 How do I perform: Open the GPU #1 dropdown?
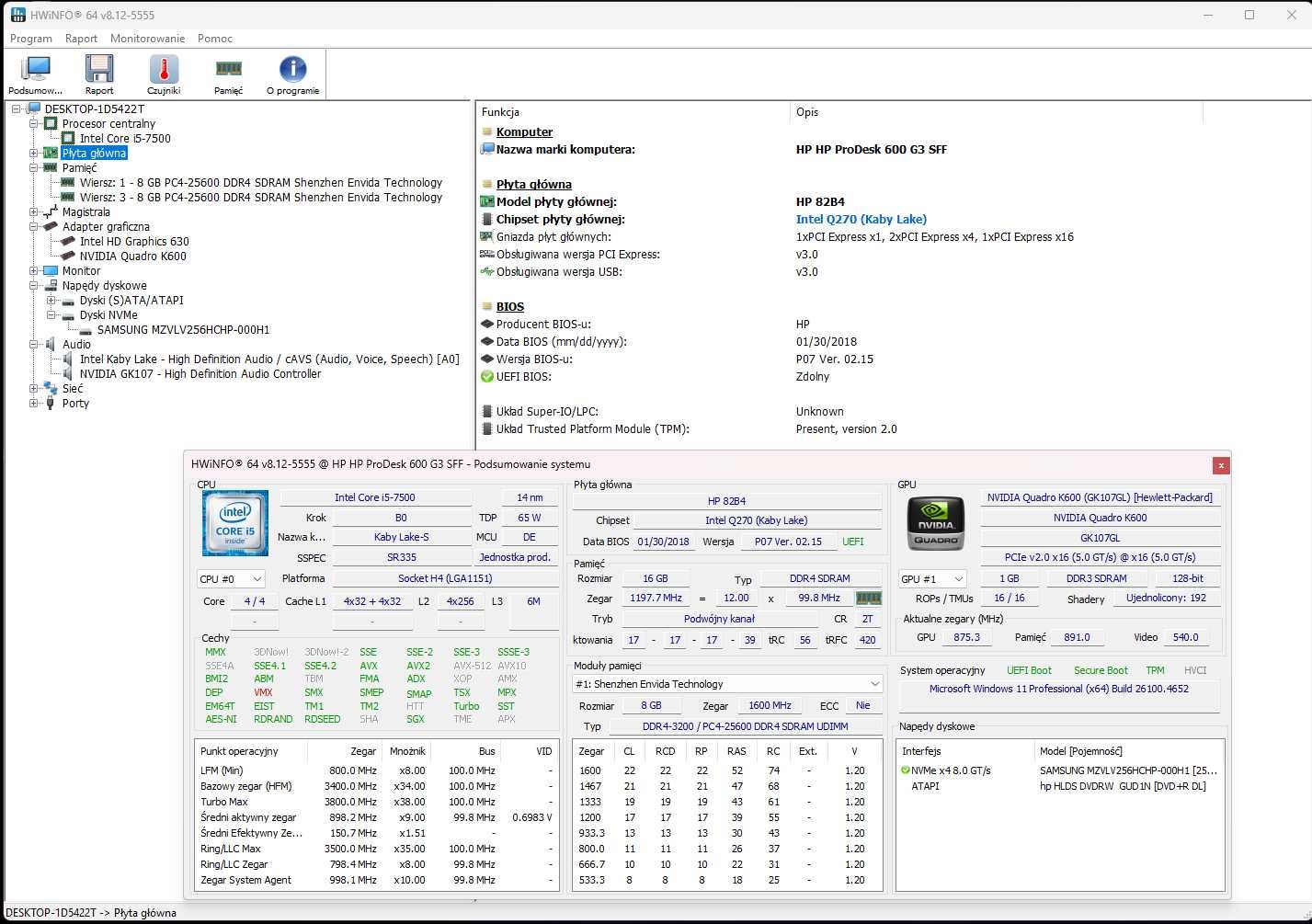pyautogui.click(x=932, y=579)
